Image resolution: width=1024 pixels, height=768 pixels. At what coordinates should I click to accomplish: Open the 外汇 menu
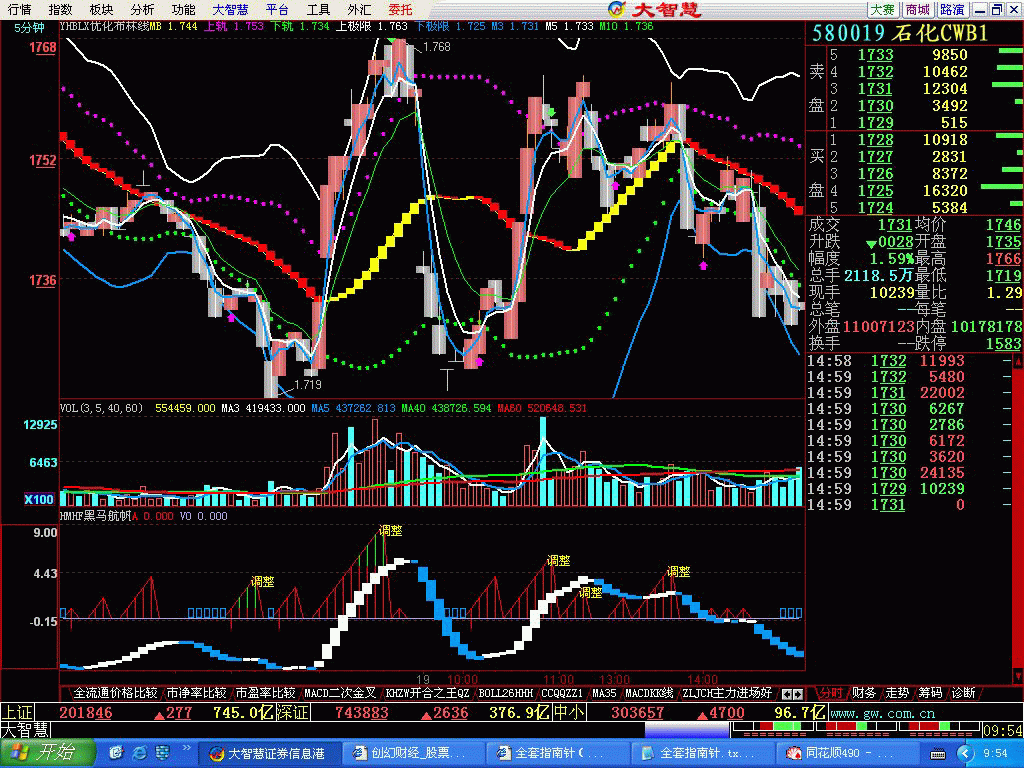pyautogui.click(x=360, y=9)
